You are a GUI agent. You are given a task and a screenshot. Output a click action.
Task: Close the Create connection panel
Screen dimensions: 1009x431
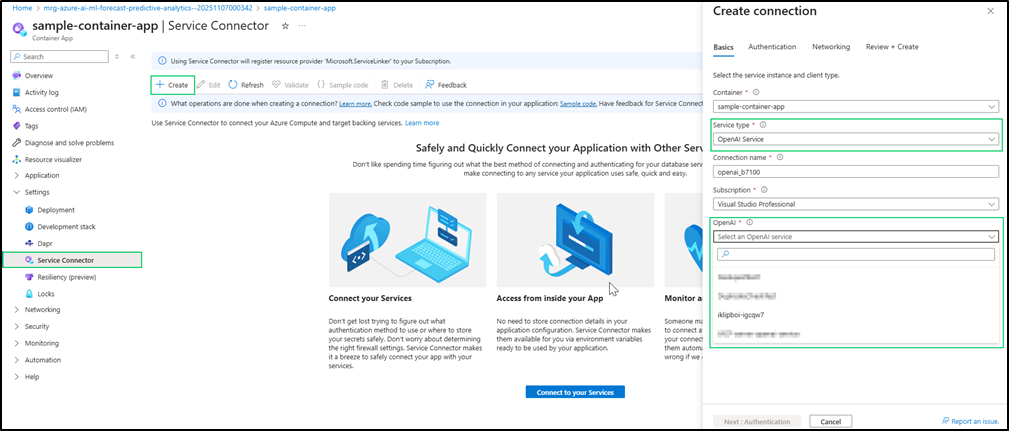pyautogui.click(x=991, y=12)
